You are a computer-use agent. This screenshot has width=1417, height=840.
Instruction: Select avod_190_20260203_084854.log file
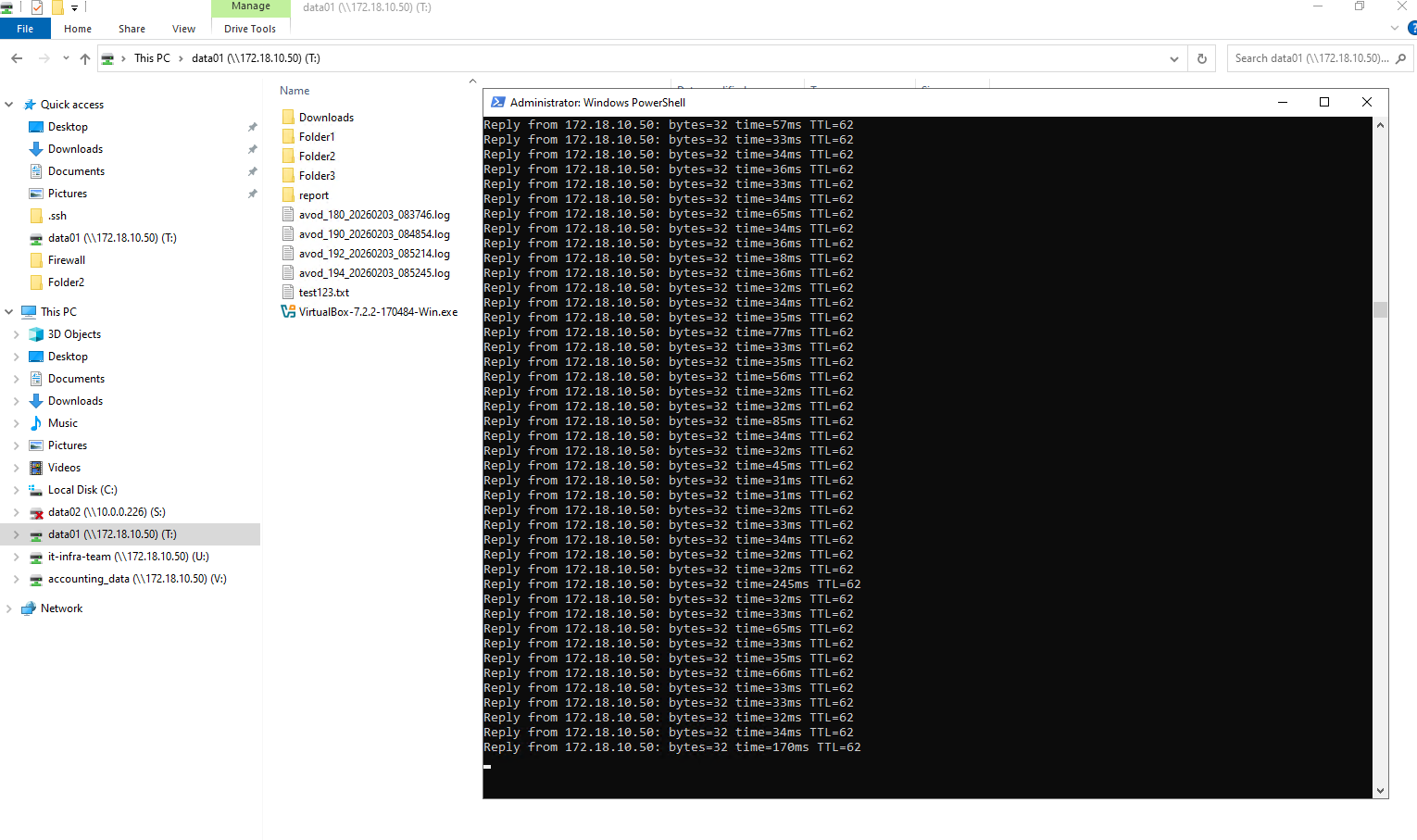click(x=374, y=234)
